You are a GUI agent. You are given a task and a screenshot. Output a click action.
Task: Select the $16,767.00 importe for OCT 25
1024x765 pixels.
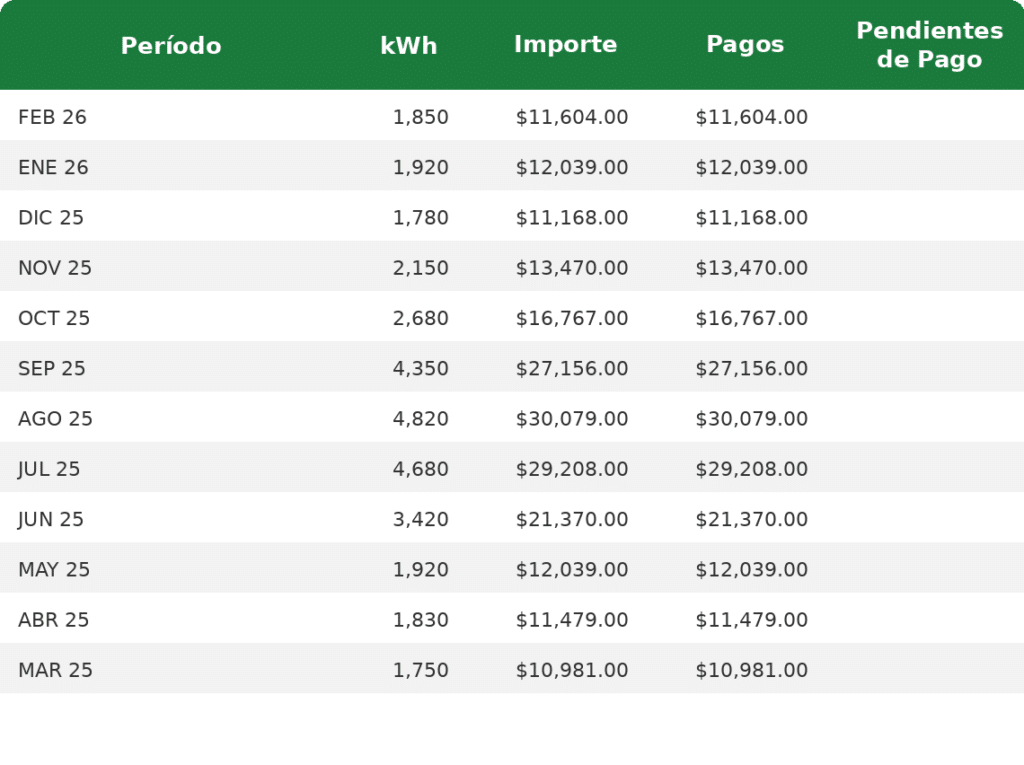571,318
